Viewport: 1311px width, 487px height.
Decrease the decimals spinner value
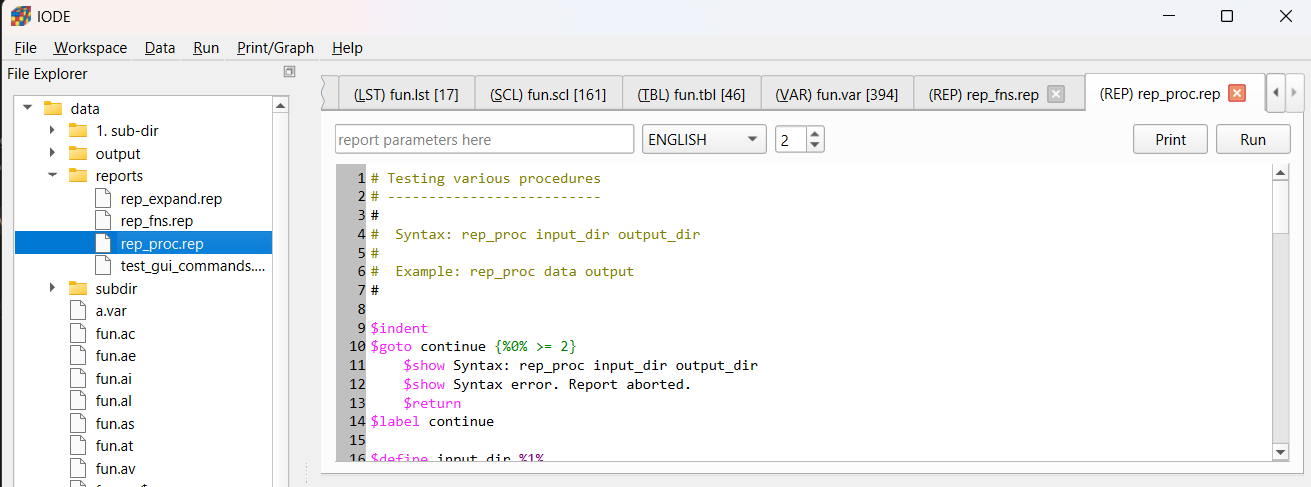coord(815,146)
